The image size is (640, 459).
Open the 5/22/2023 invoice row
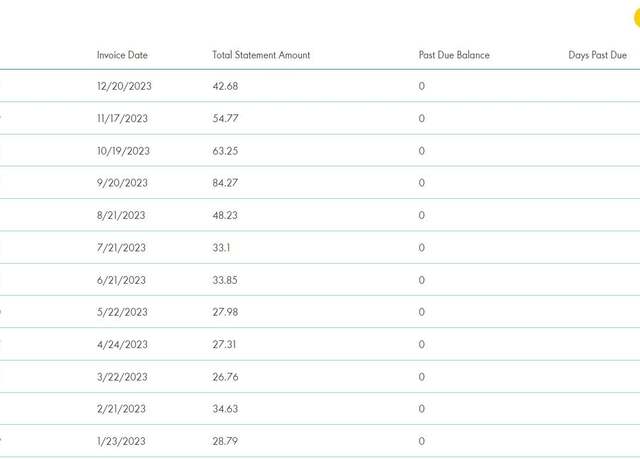320,312
